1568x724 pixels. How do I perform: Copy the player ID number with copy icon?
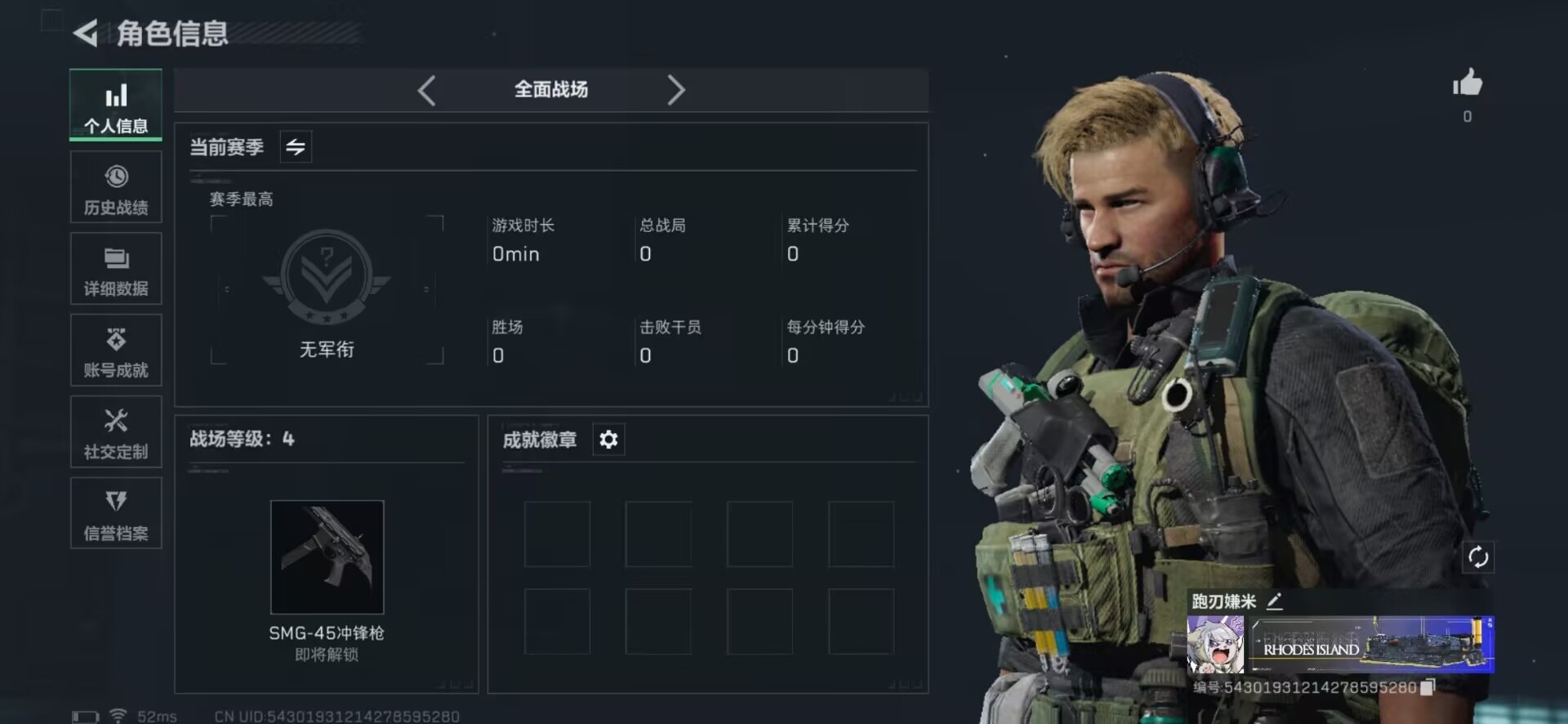pyautogui.click(x=1428, y=687)
